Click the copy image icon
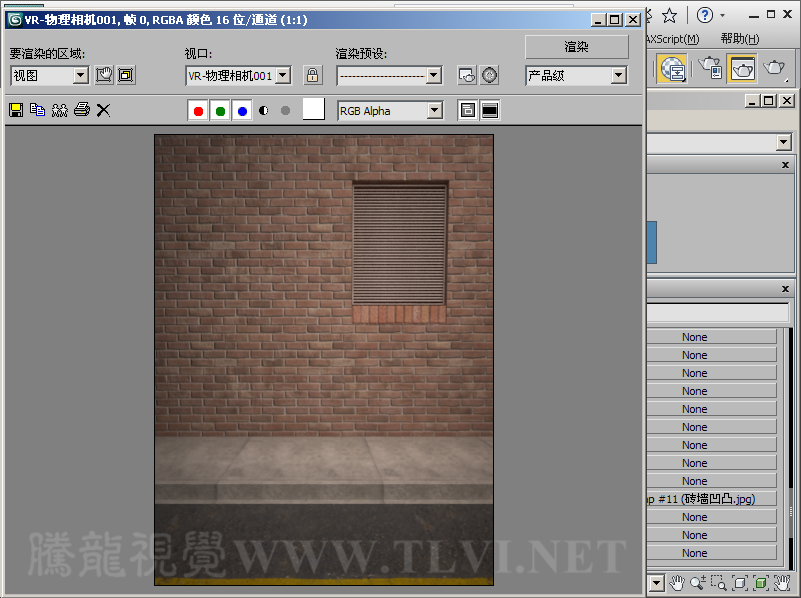The image size is (801, 598). point(38,110)
